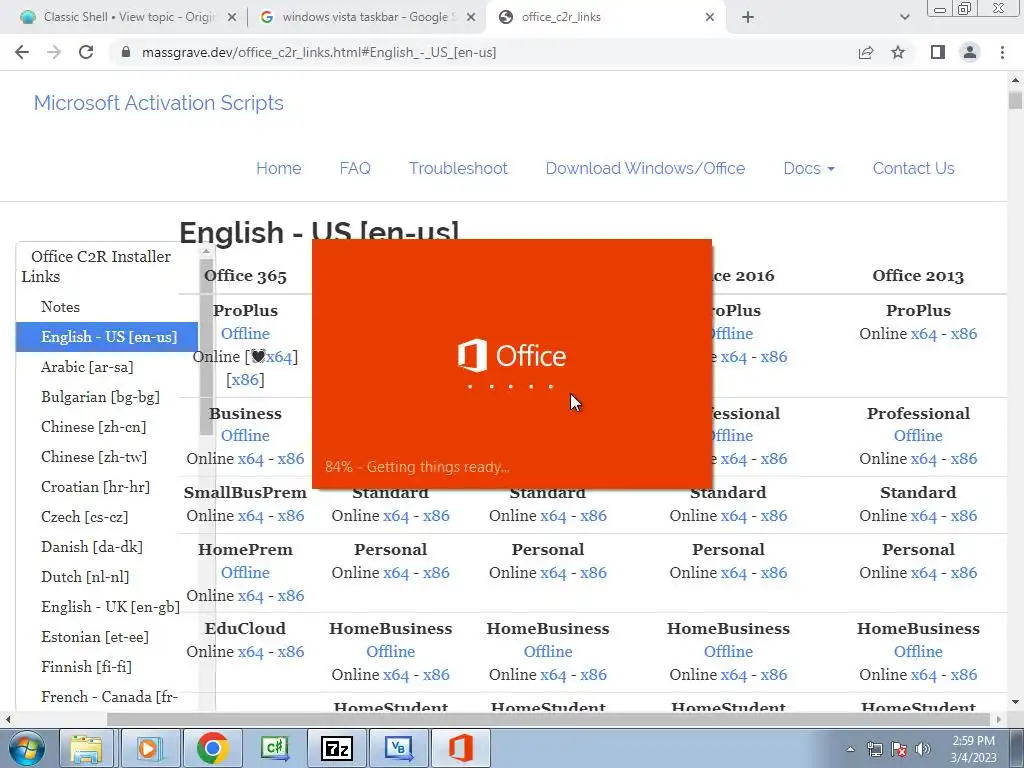Close the Google search tab

pos(471,18)
